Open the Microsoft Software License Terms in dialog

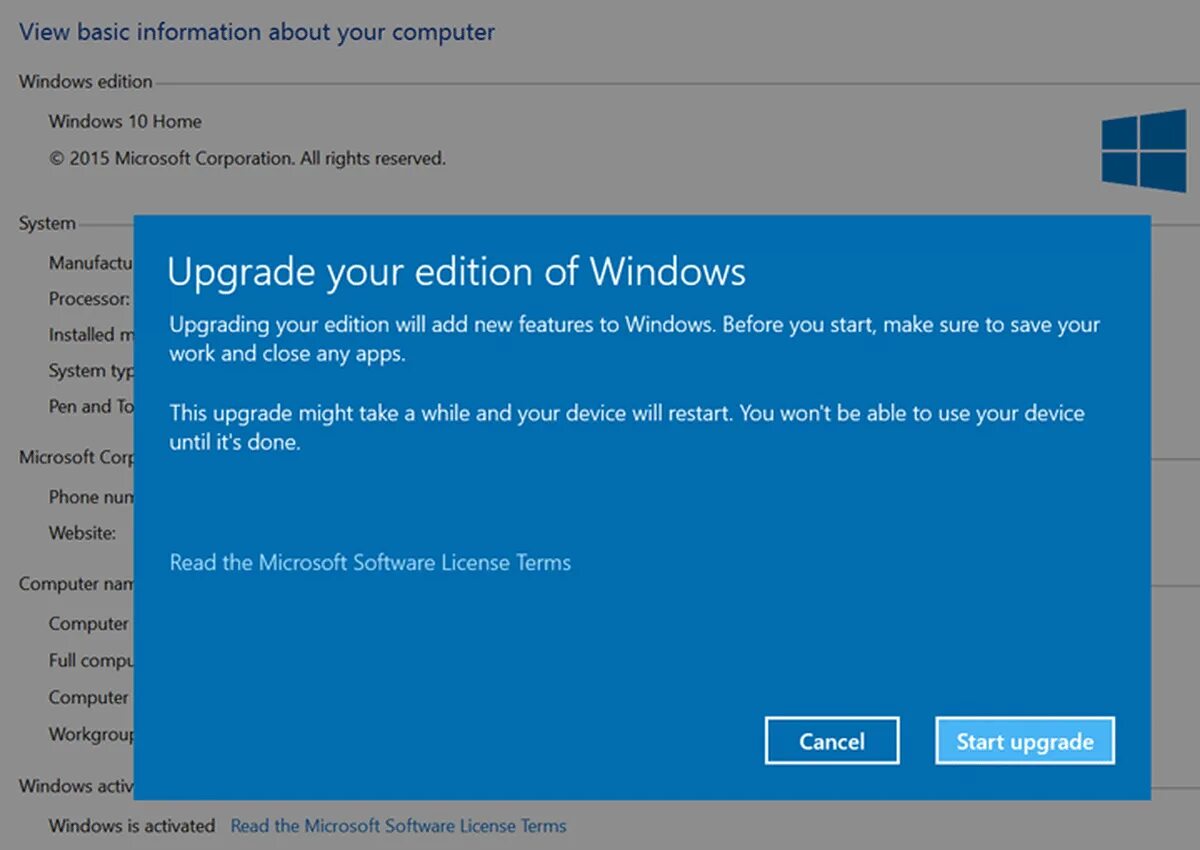click(370, 562)
